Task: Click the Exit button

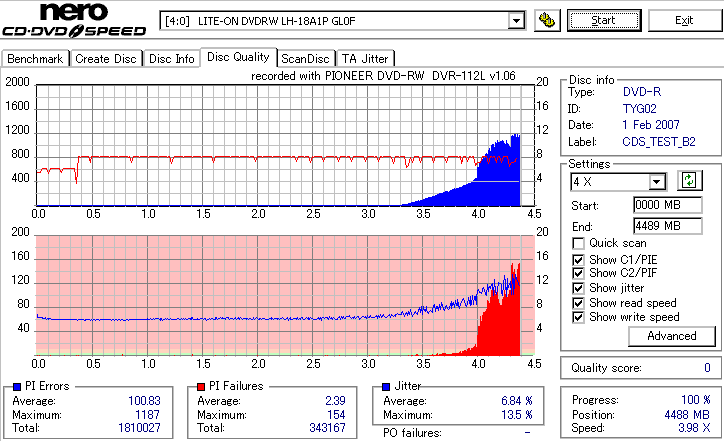Action: tap(684, 20)
